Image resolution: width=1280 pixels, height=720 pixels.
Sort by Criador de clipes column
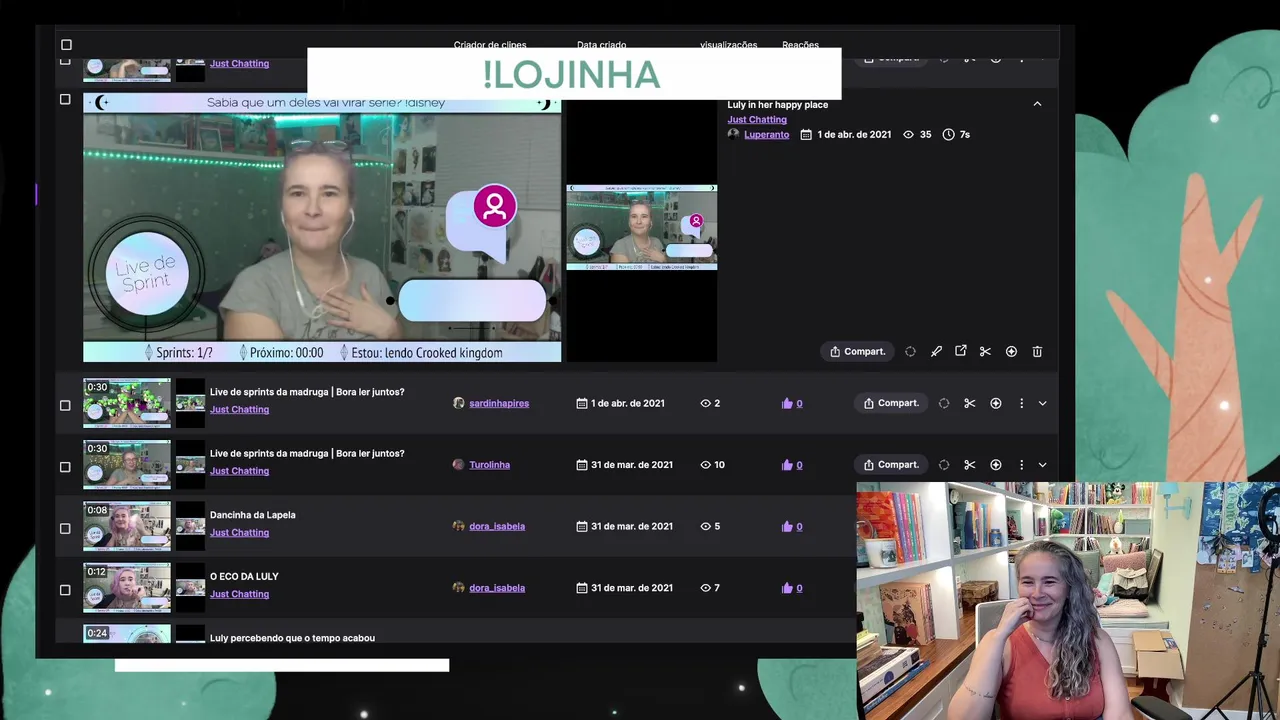point(490,45)
